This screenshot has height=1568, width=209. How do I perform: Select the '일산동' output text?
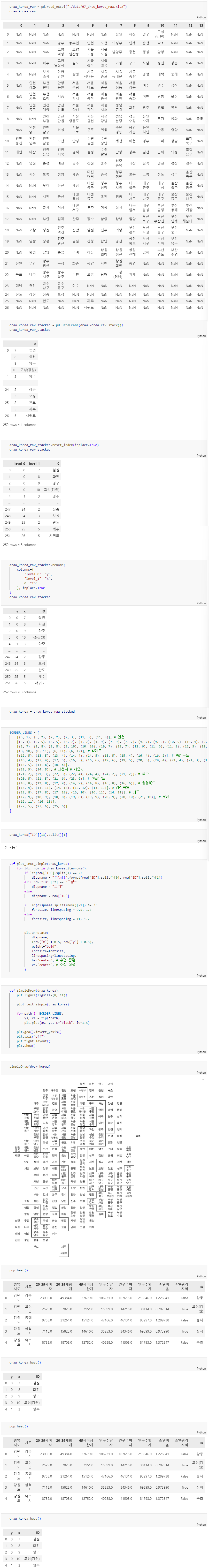pyautogui.click(x=10, y=847)
